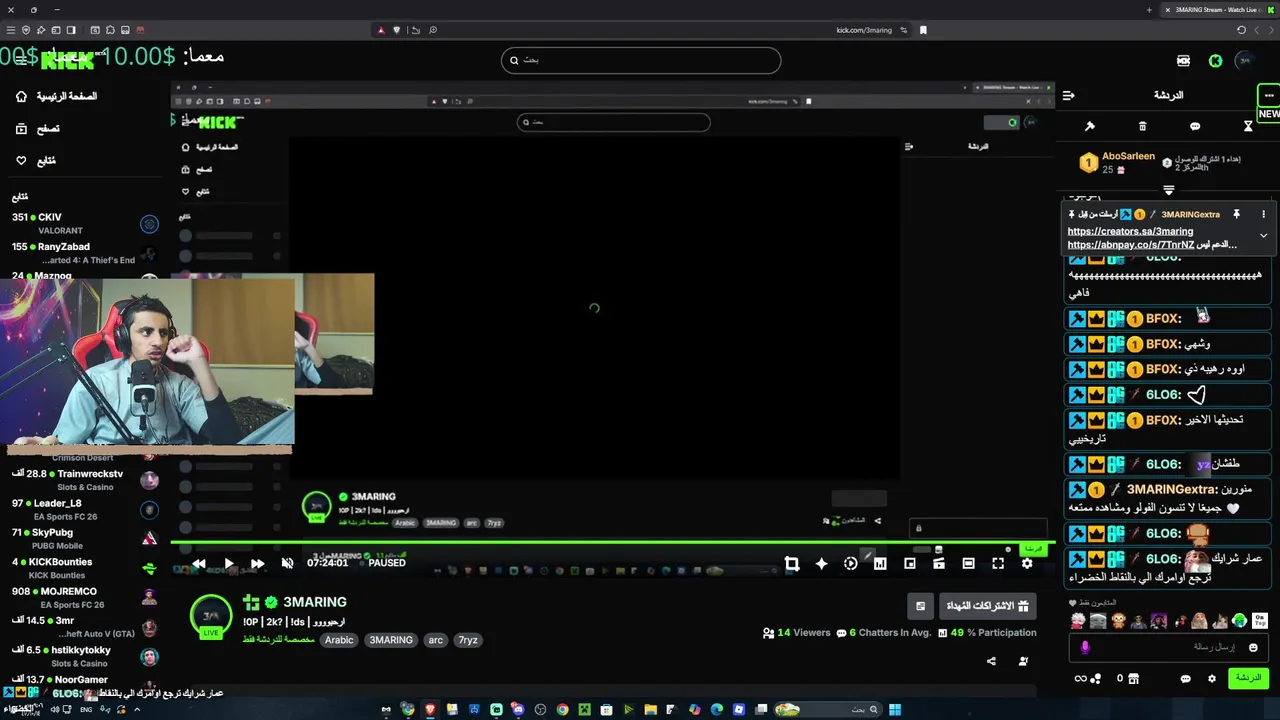Fast forward the stream playback
The image size is (1280, 720).
coord(257,563)
